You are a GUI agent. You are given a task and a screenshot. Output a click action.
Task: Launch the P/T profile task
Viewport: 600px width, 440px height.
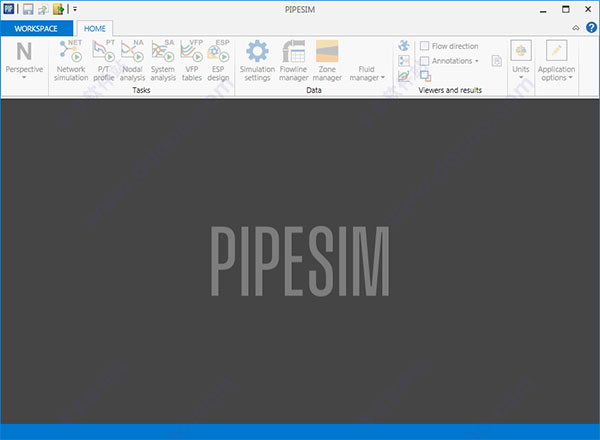coord(104,61)
